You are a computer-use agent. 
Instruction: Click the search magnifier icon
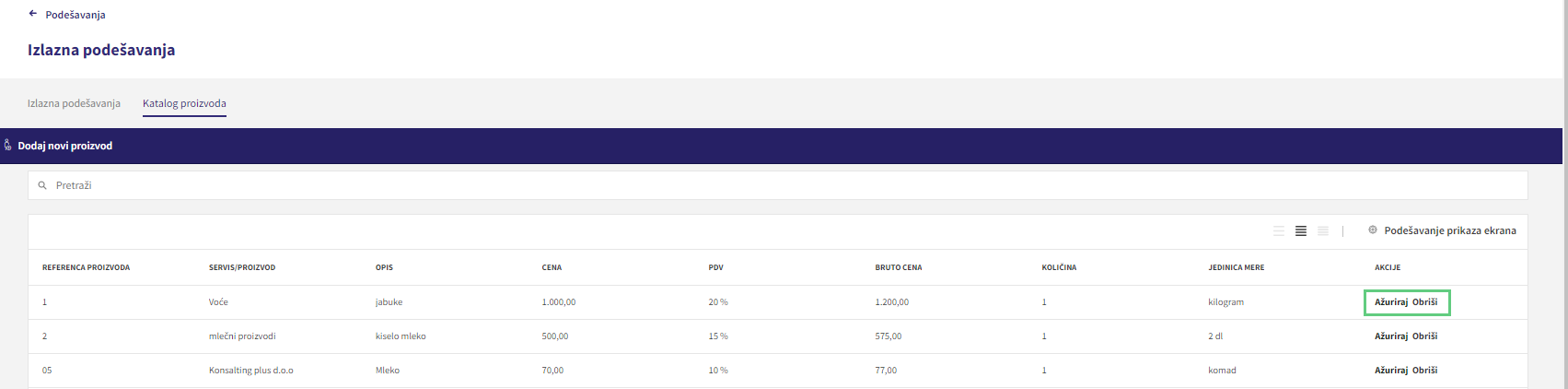coord(42,185)
